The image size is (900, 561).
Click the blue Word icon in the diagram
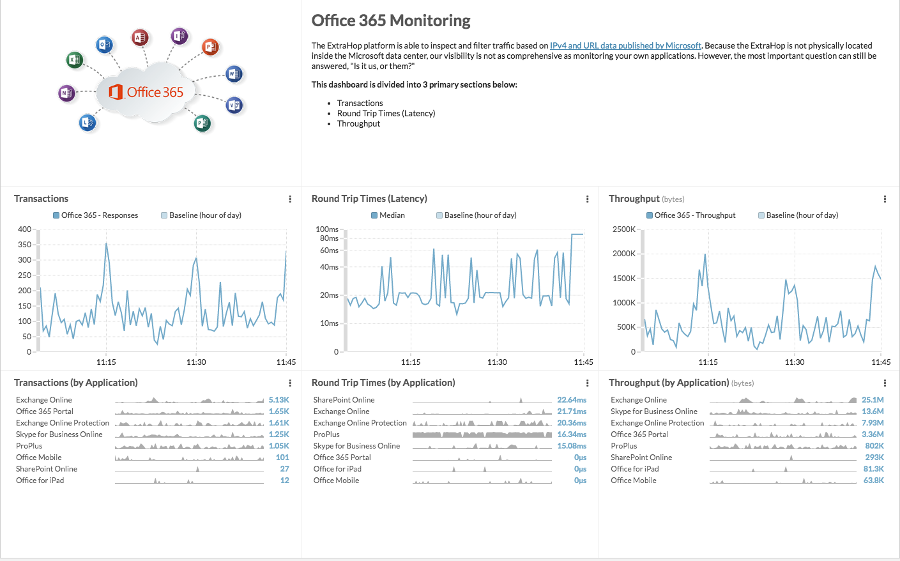(233, 74)
